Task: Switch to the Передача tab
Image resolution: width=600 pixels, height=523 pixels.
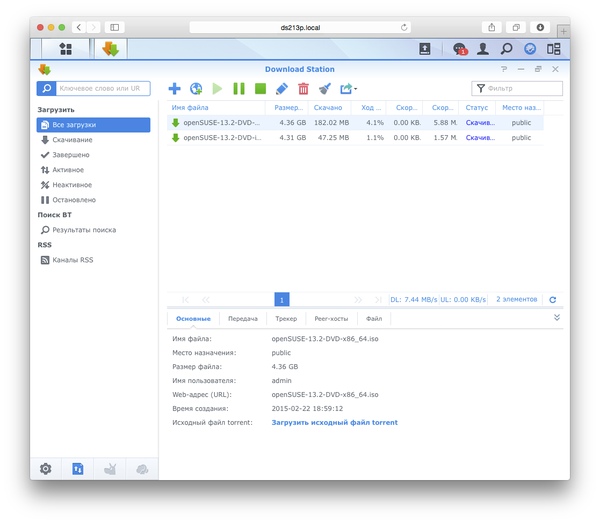Action: click(243, 318)
